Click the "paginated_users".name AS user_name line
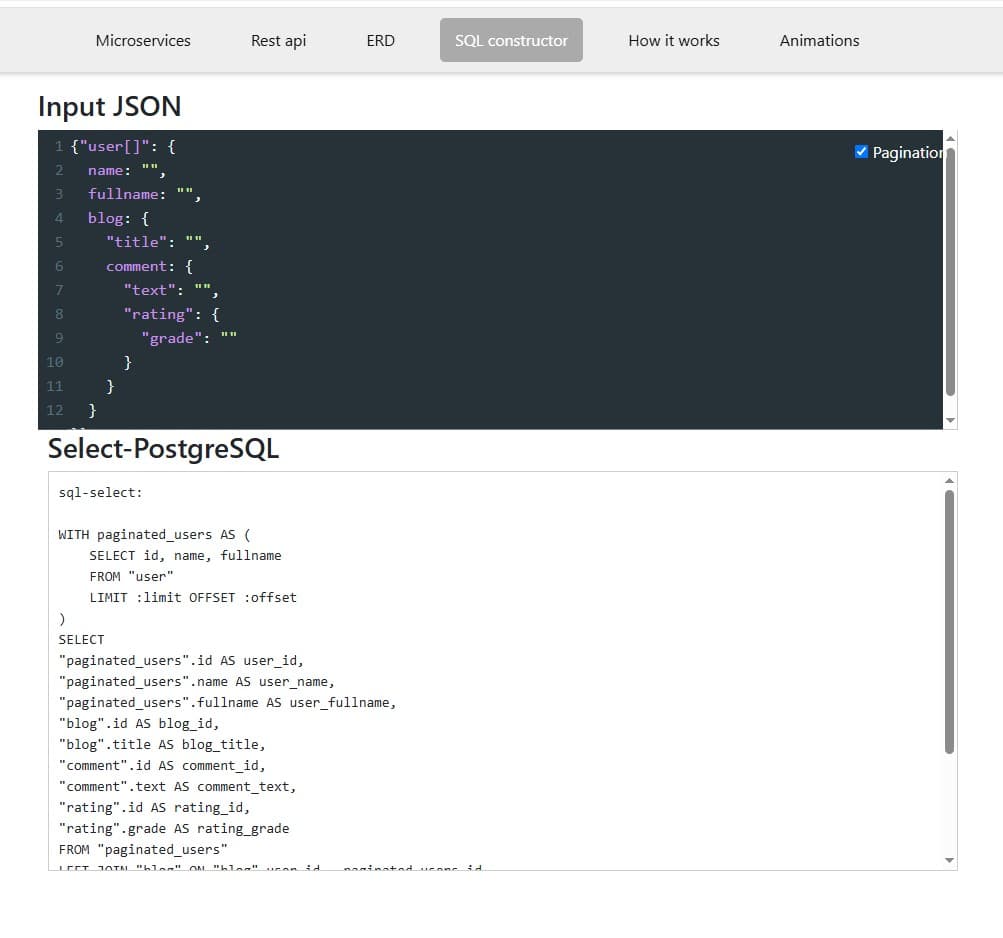This screenshot has width=1003, height=938. [x=196, y=682]
